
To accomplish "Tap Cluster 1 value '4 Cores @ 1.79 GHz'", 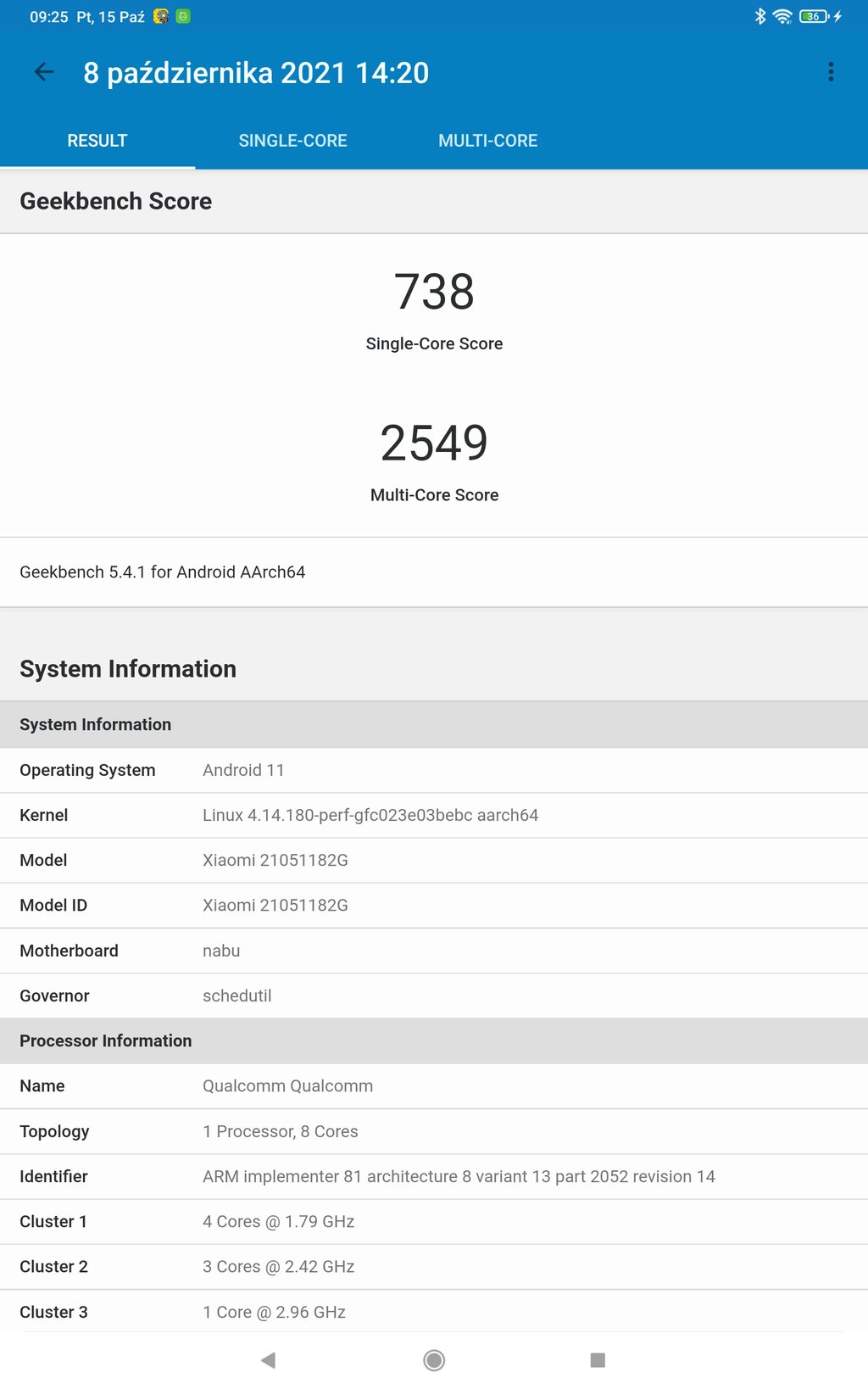I will [x=279, y=1221].
